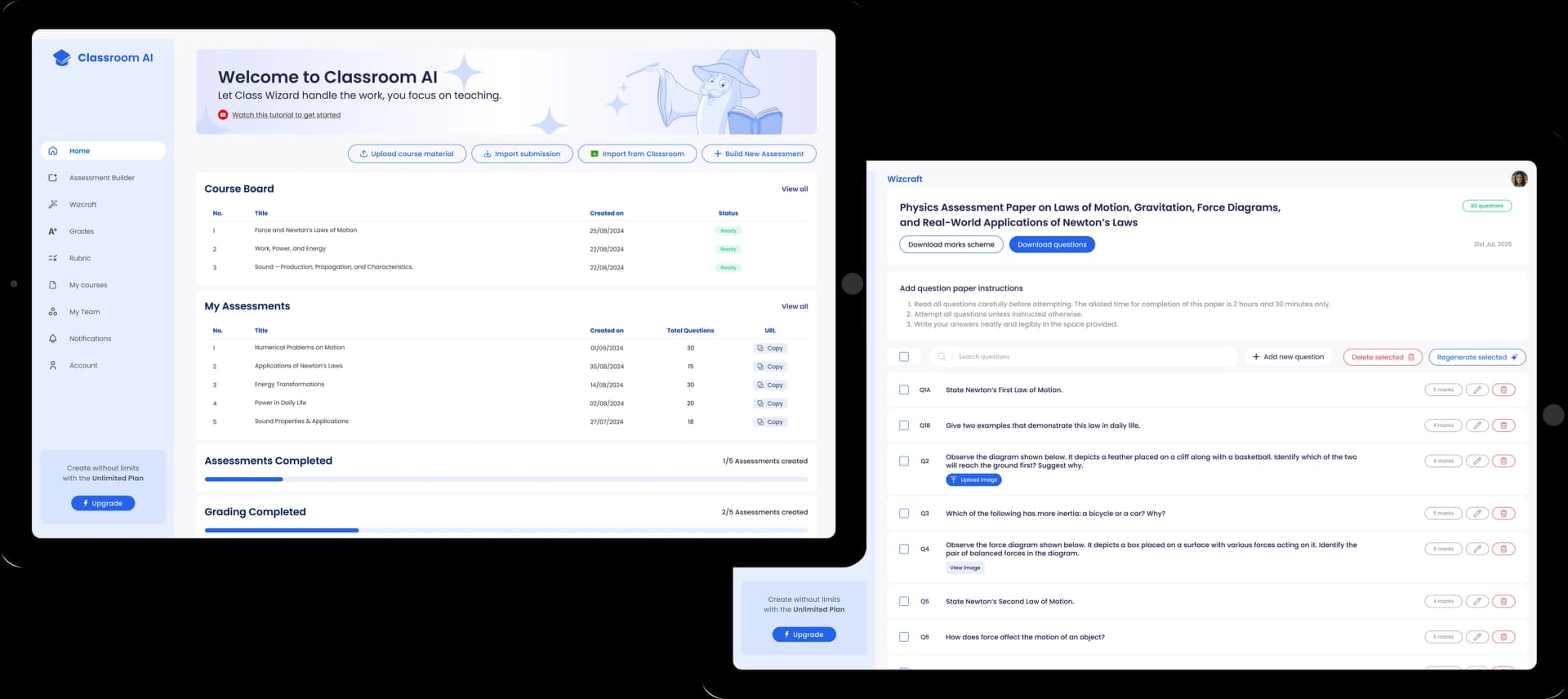This screenshot has width=1568, height=699.
Task: Click the Assessments Completed progress bar
Action: 506,479
